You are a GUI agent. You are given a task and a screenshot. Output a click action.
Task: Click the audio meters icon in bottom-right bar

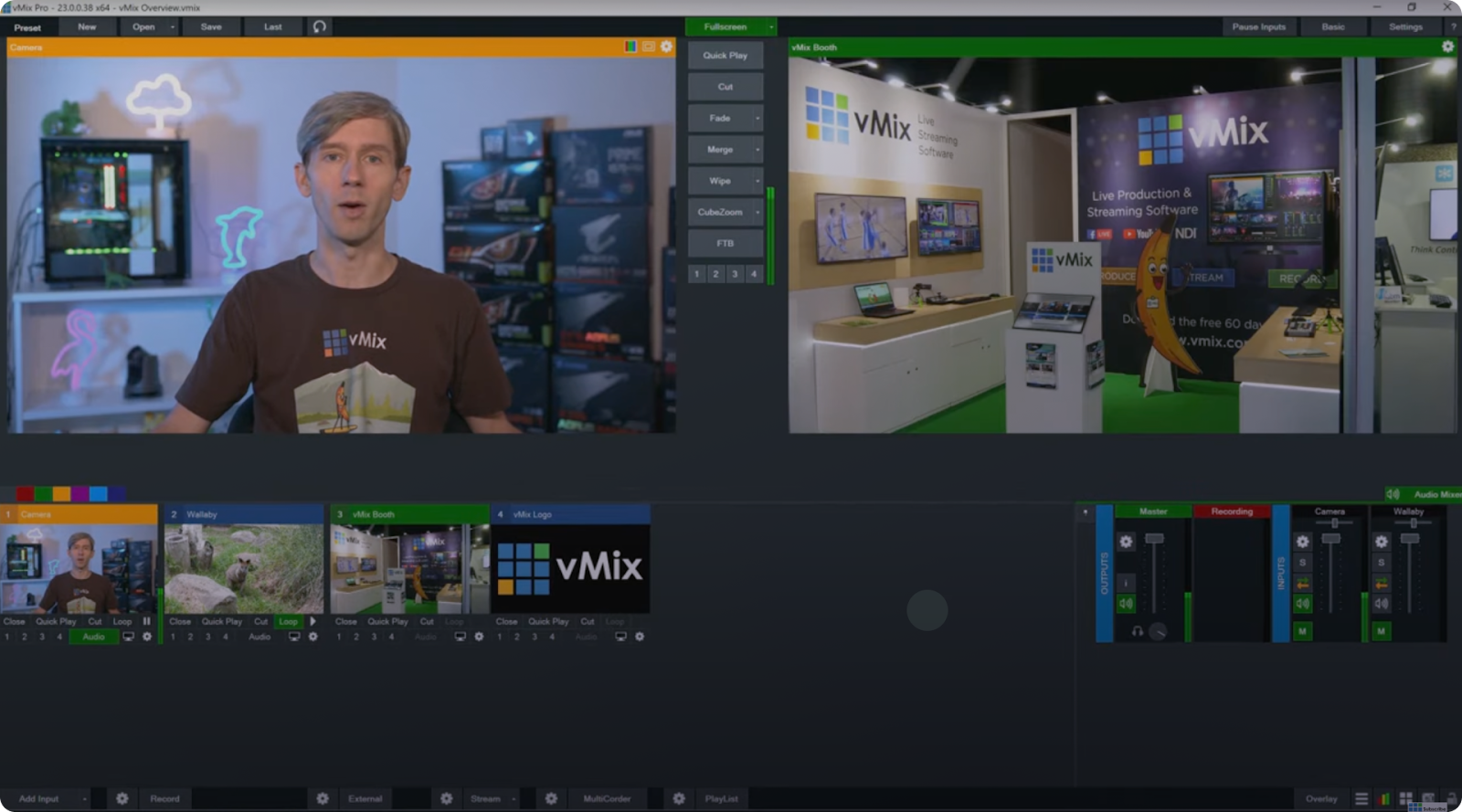pos(1383,798)
